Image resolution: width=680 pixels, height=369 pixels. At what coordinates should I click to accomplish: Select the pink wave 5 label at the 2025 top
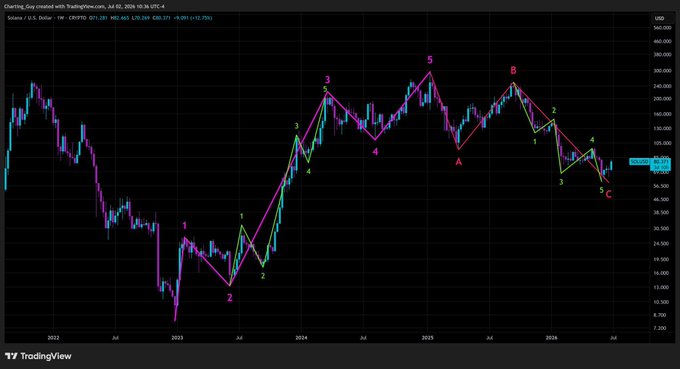430,60
